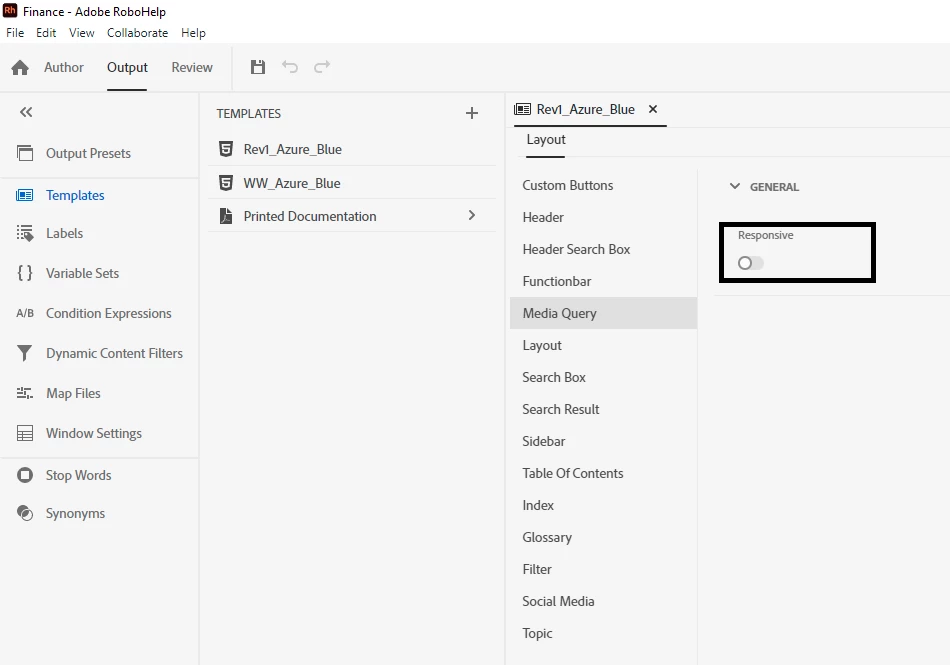Click the template icon on Rev1_Azure_Blue tab

pos(522,109)
